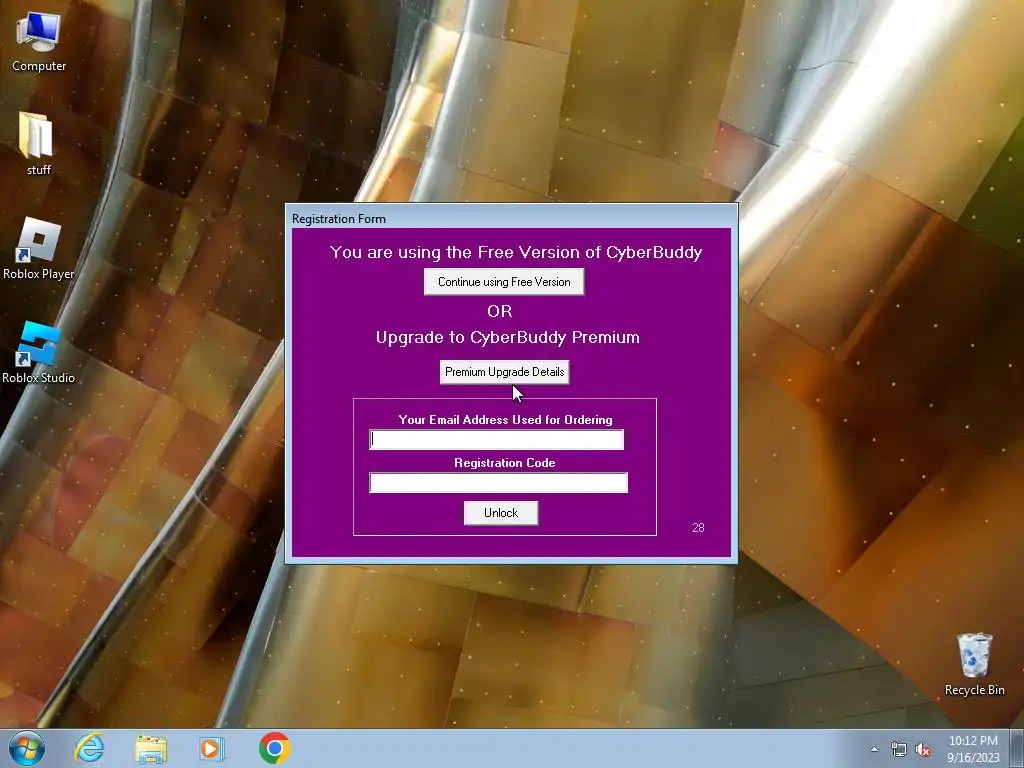Open Premium Upgrade Details
This screenshot has width=1024, height=768.
click(x=504, y=372)
